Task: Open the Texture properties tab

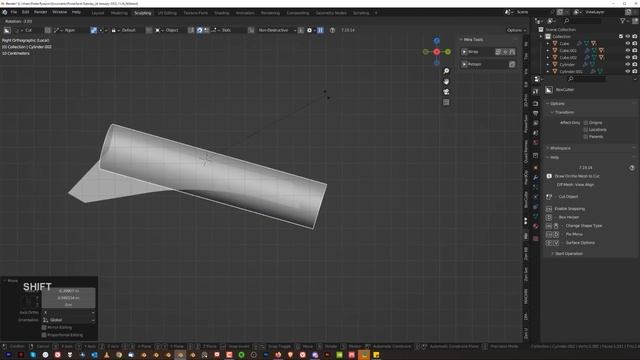Action: (x=536, y=238)
